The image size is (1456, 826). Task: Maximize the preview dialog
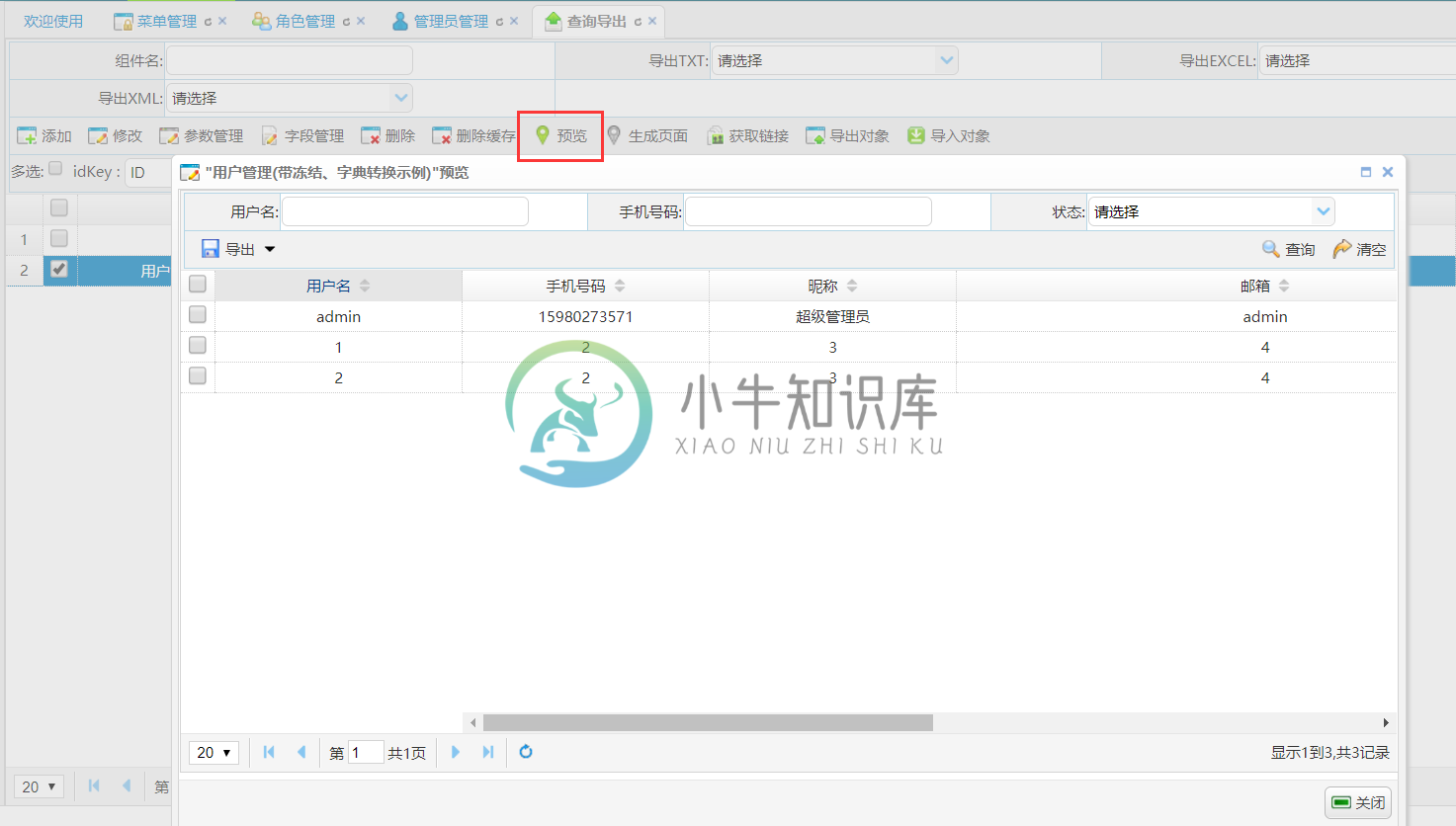(1366, 172)
